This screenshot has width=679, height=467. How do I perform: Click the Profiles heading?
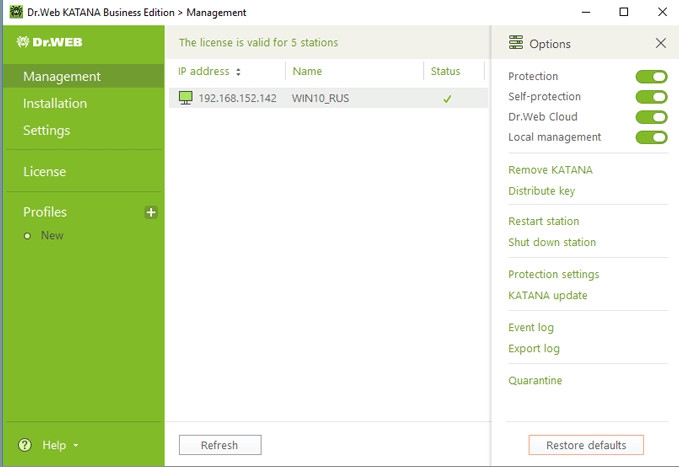pyautogui.click(x=45, y=212)
